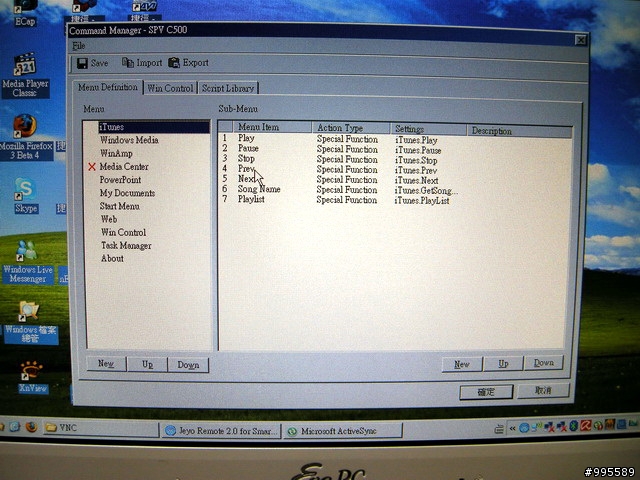Open the Windows 檔案總管 desktop icon
The width and height of the screenshot is (640, 480).
click(x=30, y=322)
